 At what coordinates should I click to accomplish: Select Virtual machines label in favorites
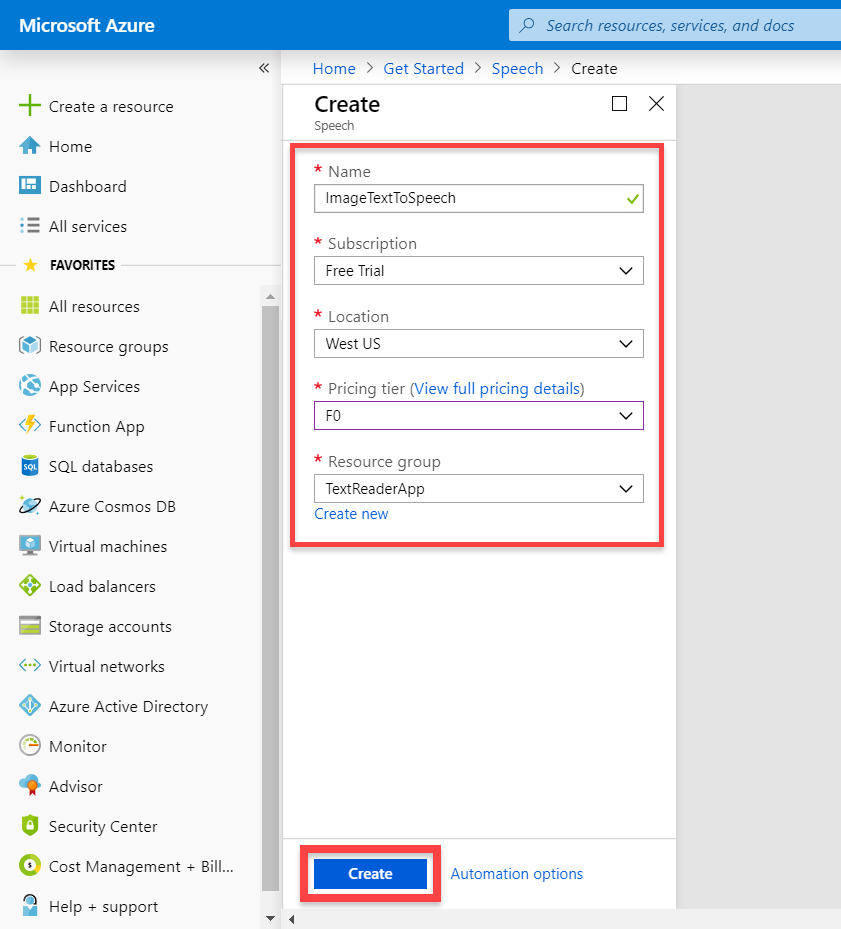coord(108,546)
